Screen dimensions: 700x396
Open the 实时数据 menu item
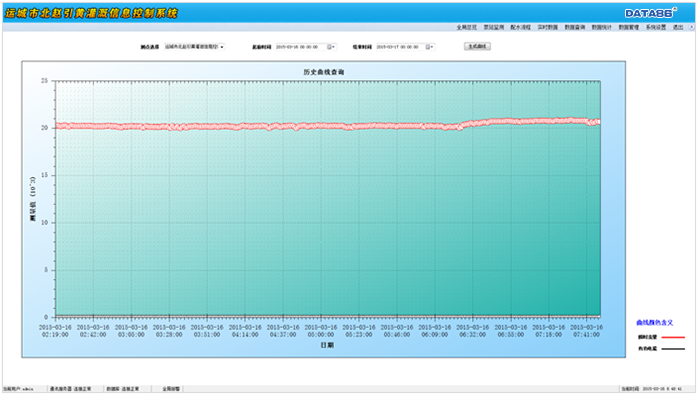[x=548, y=27]
